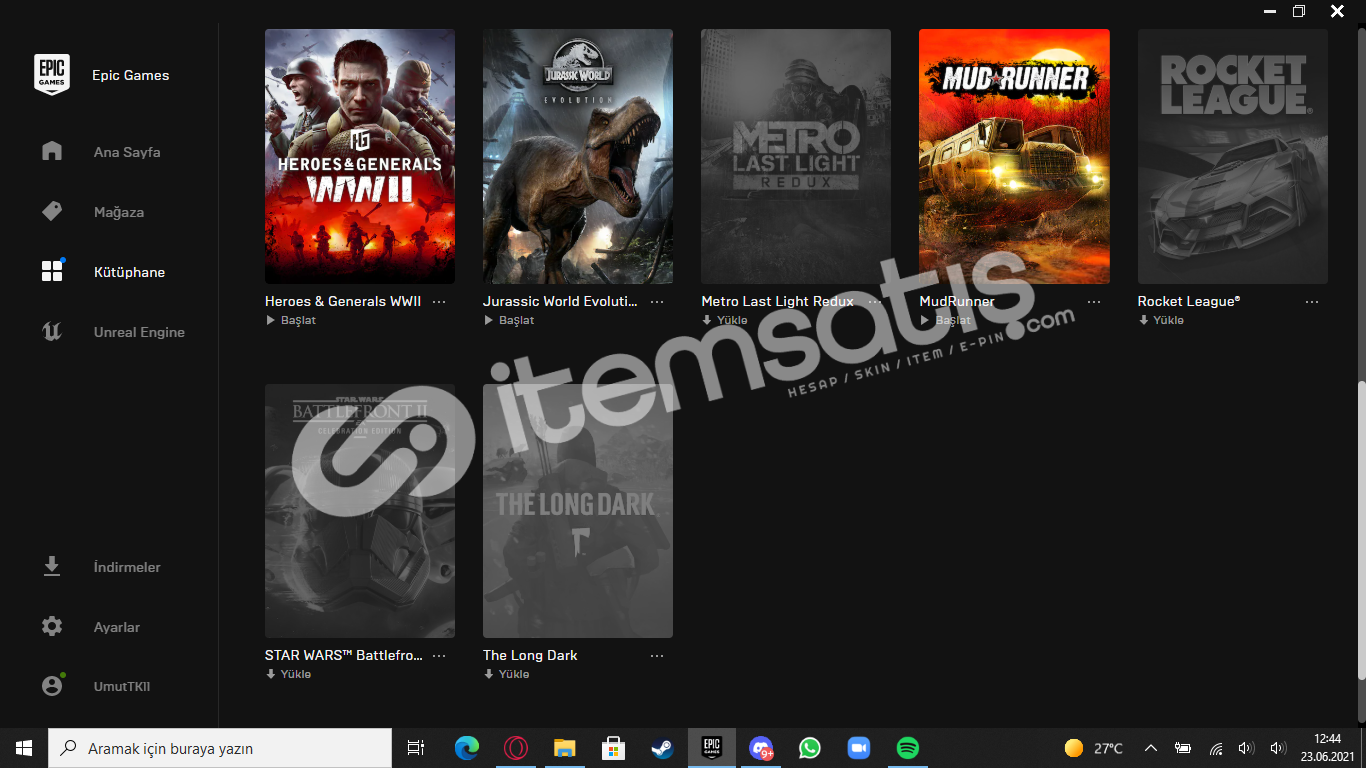
Task: Open options menu for Jurassic World Evolution
Action: 657,301
